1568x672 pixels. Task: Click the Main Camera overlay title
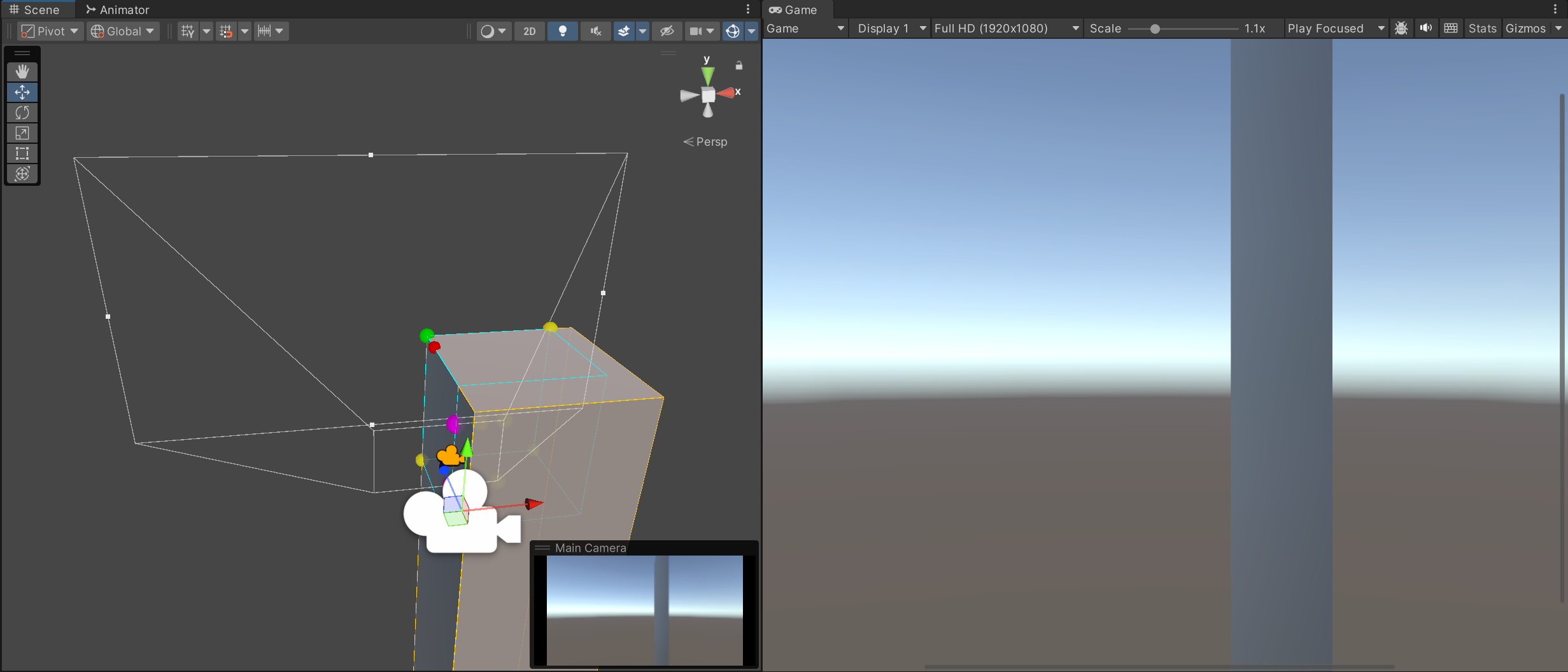(590, 548)
